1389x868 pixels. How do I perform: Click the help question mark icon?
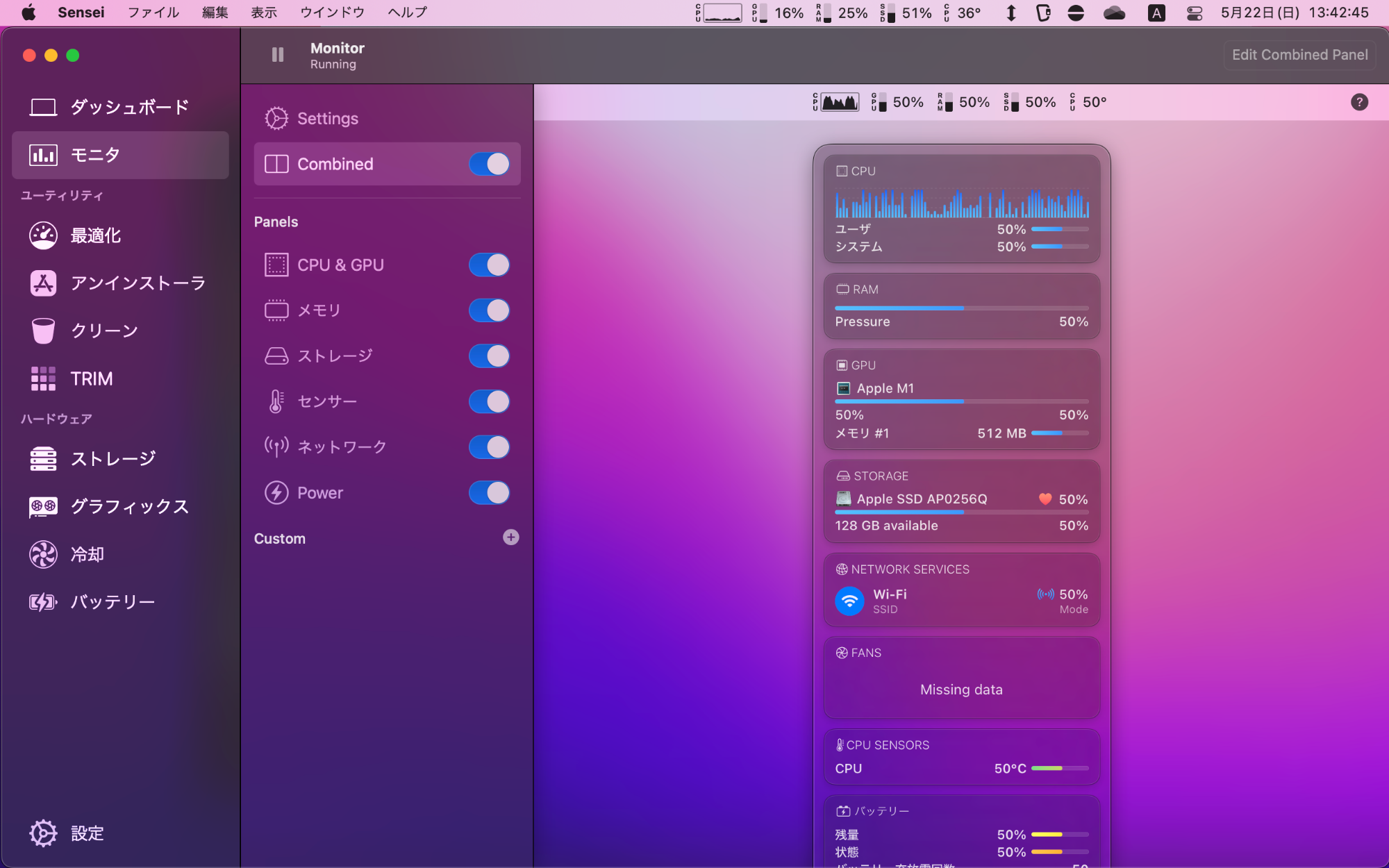1359,102
